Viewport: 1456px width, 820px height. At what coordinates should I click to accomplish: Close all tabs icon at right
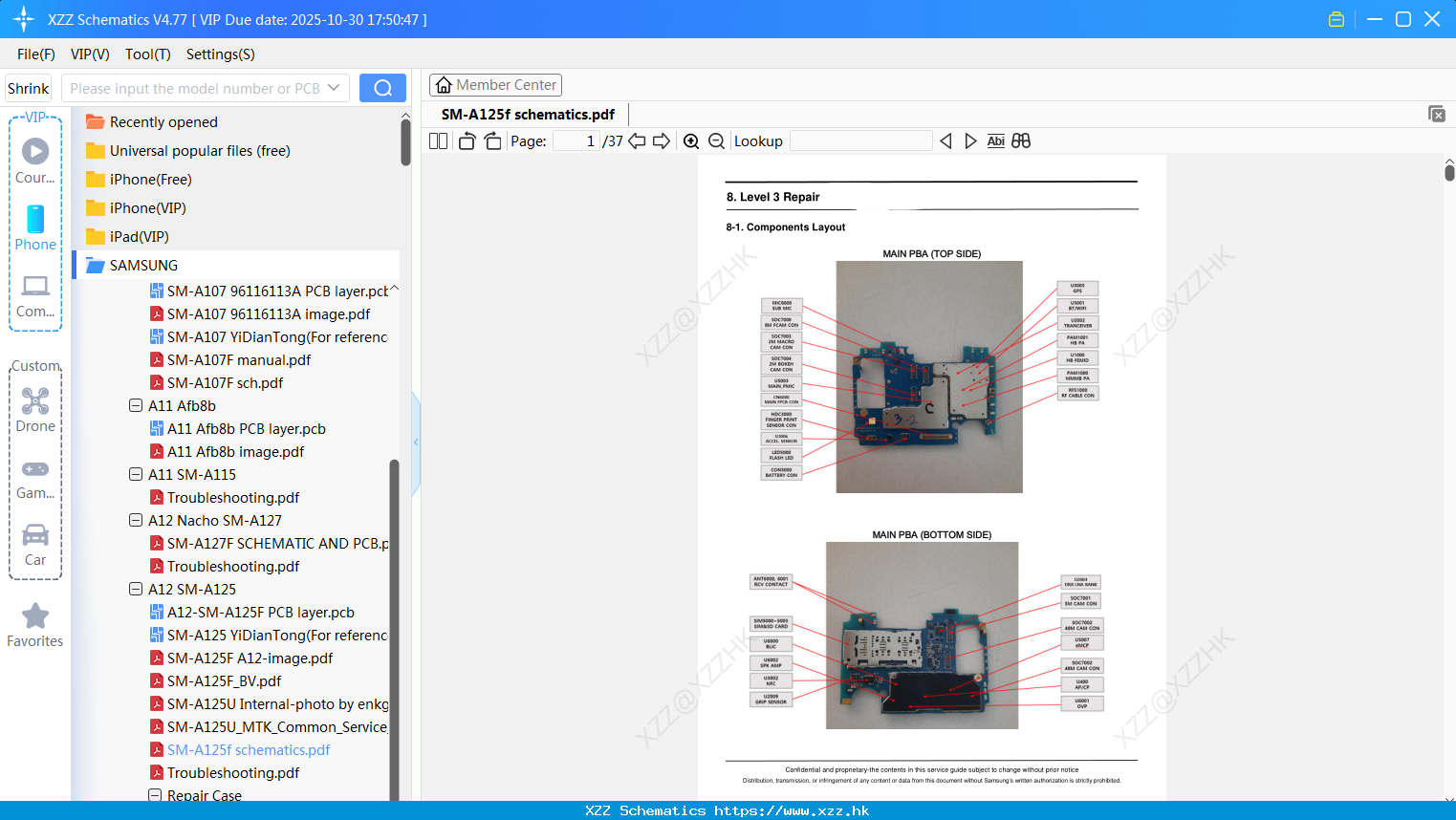click(x=1436, y=114)
